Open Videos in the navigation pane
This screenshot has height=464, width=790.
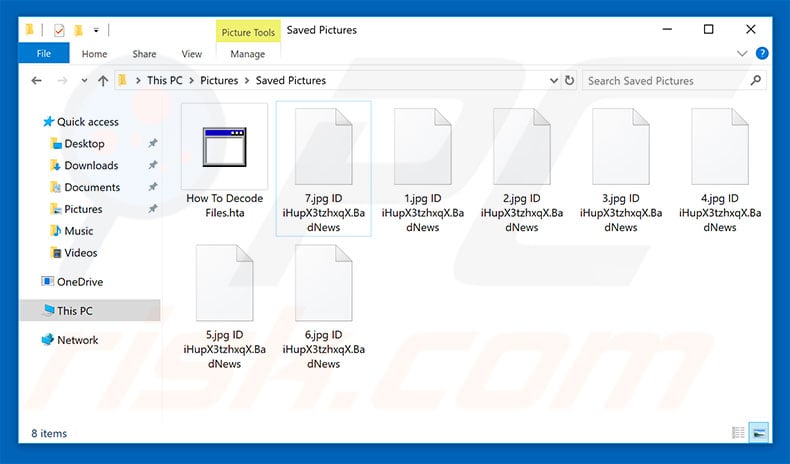point(74,252)
